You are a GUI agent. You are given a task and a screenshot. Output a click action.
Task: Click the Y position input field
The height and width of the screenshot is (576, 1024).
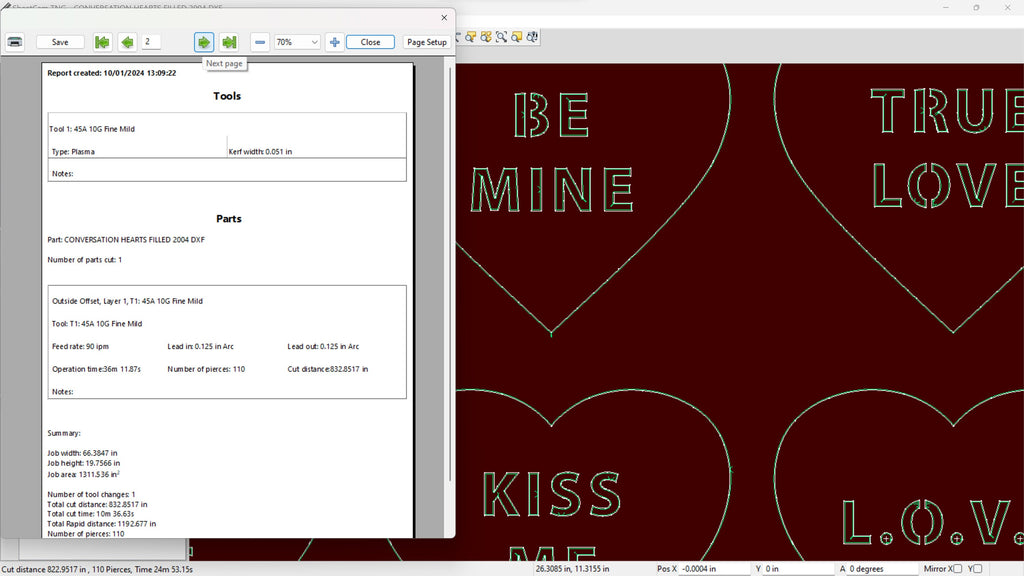(798, 569)
